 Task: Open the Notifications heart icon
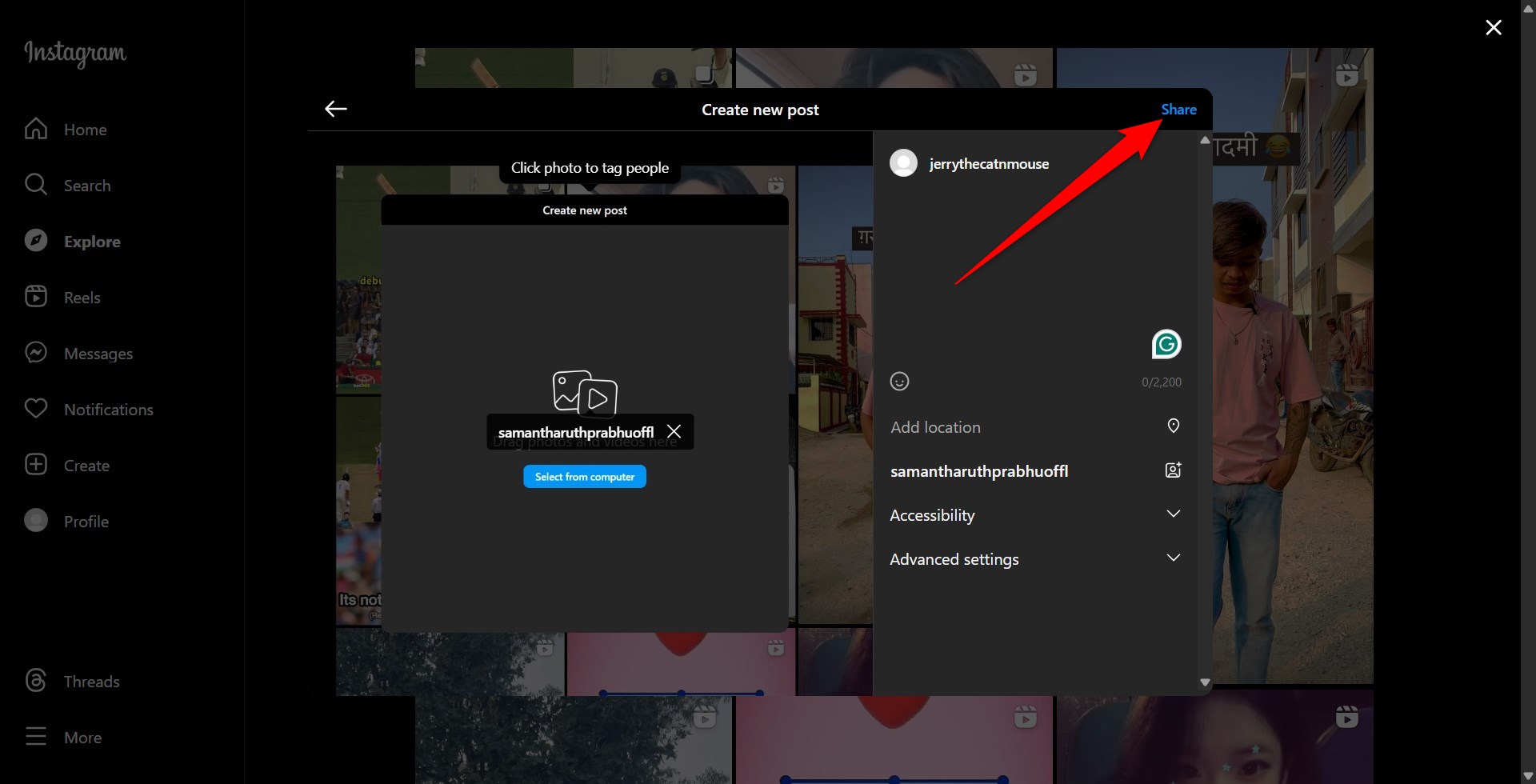36,409
